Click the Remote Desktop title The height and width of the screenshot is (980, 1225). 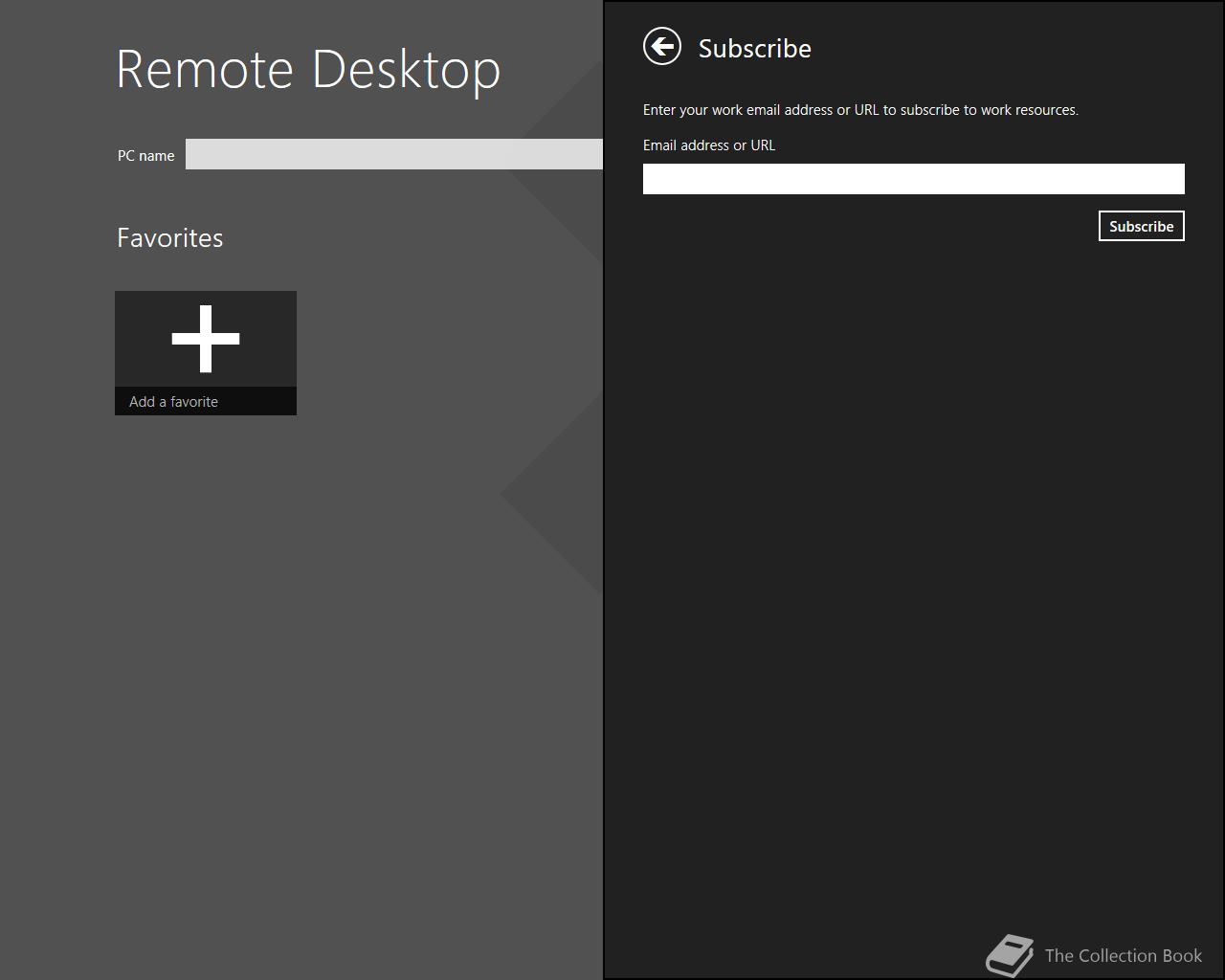click(308, 69)
